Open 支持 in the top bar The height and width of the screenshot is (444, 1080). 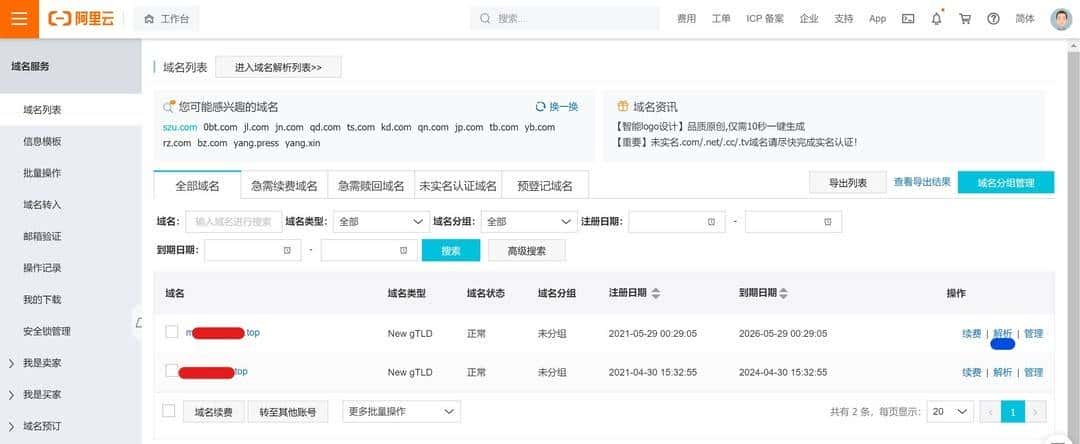pyautogui.click(x=844, y=19)
